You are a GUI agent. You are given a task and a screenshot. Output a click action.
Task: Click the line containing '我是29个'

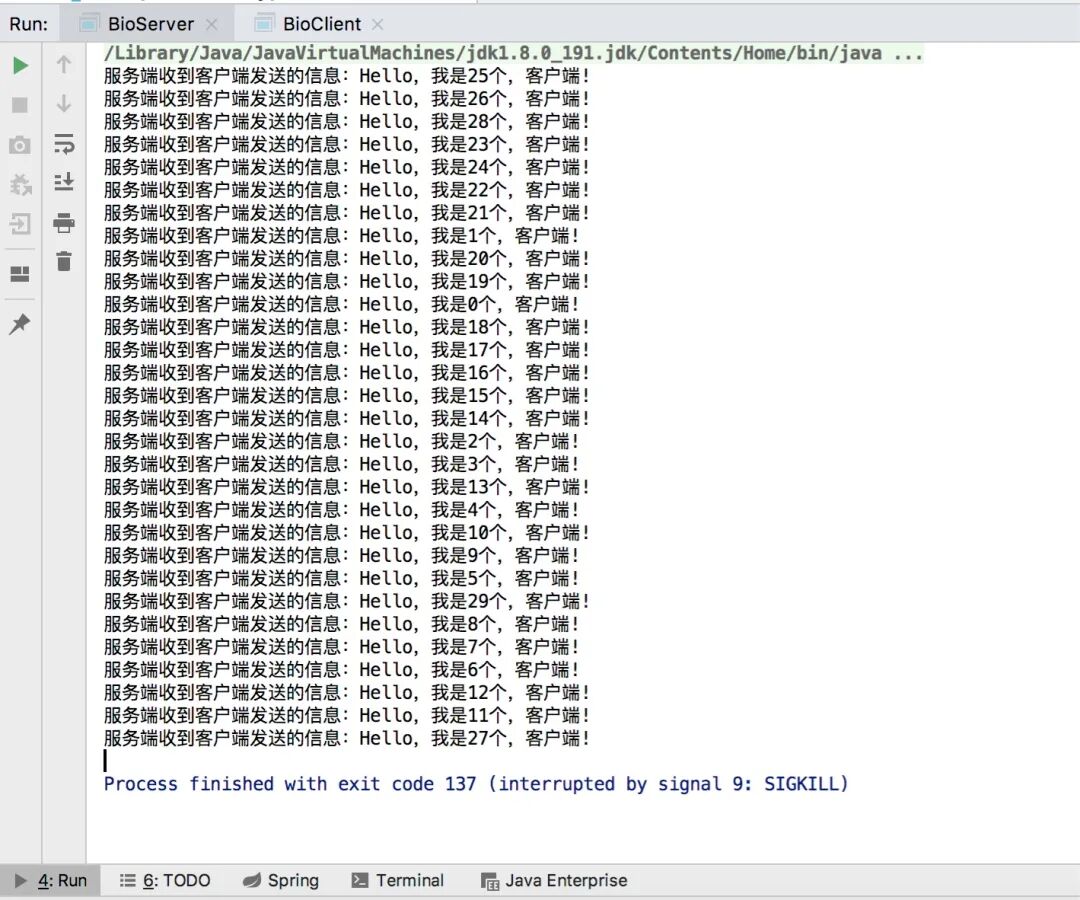tap(347, 601)
